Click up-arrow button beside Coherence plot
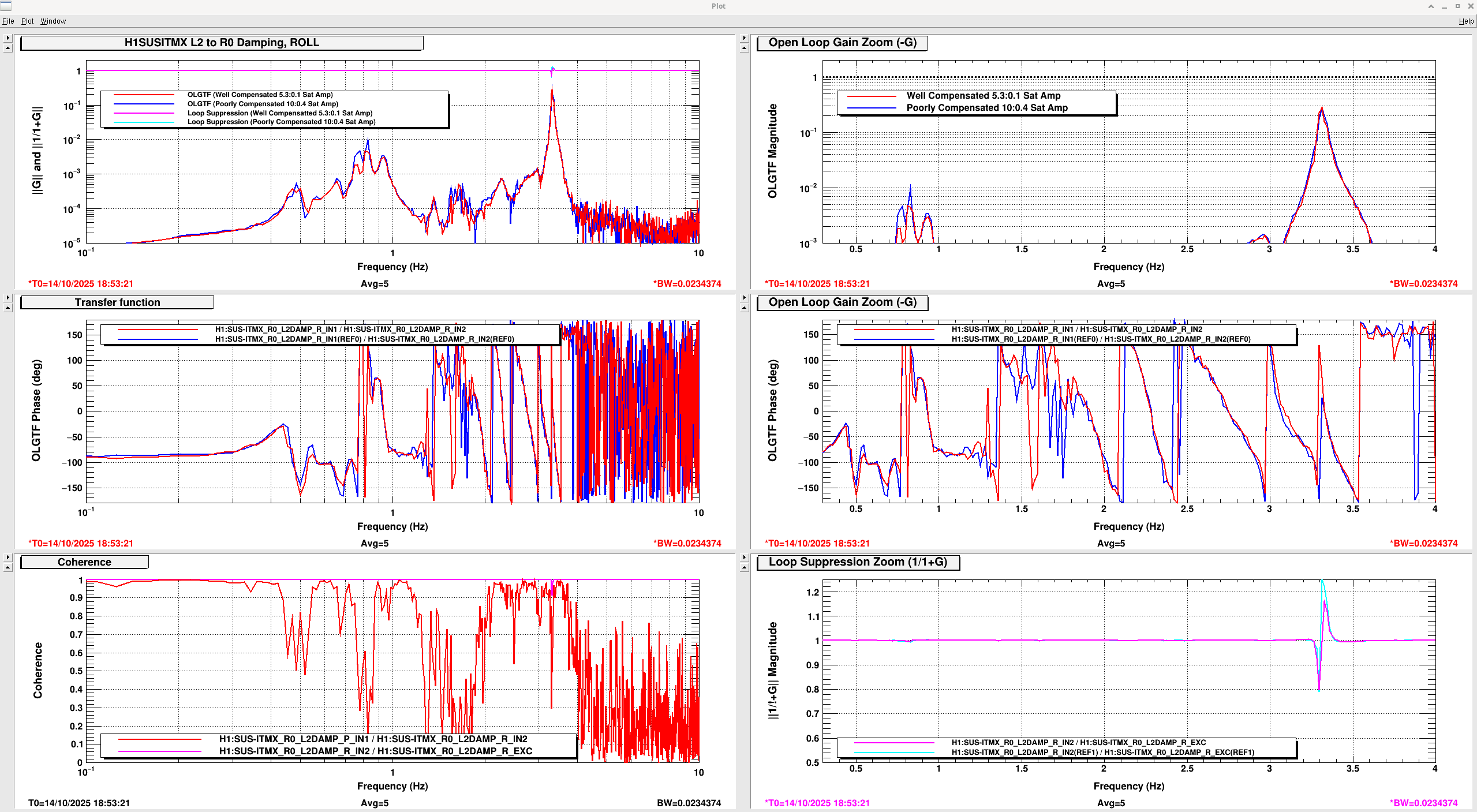 (x=8, y=567)
